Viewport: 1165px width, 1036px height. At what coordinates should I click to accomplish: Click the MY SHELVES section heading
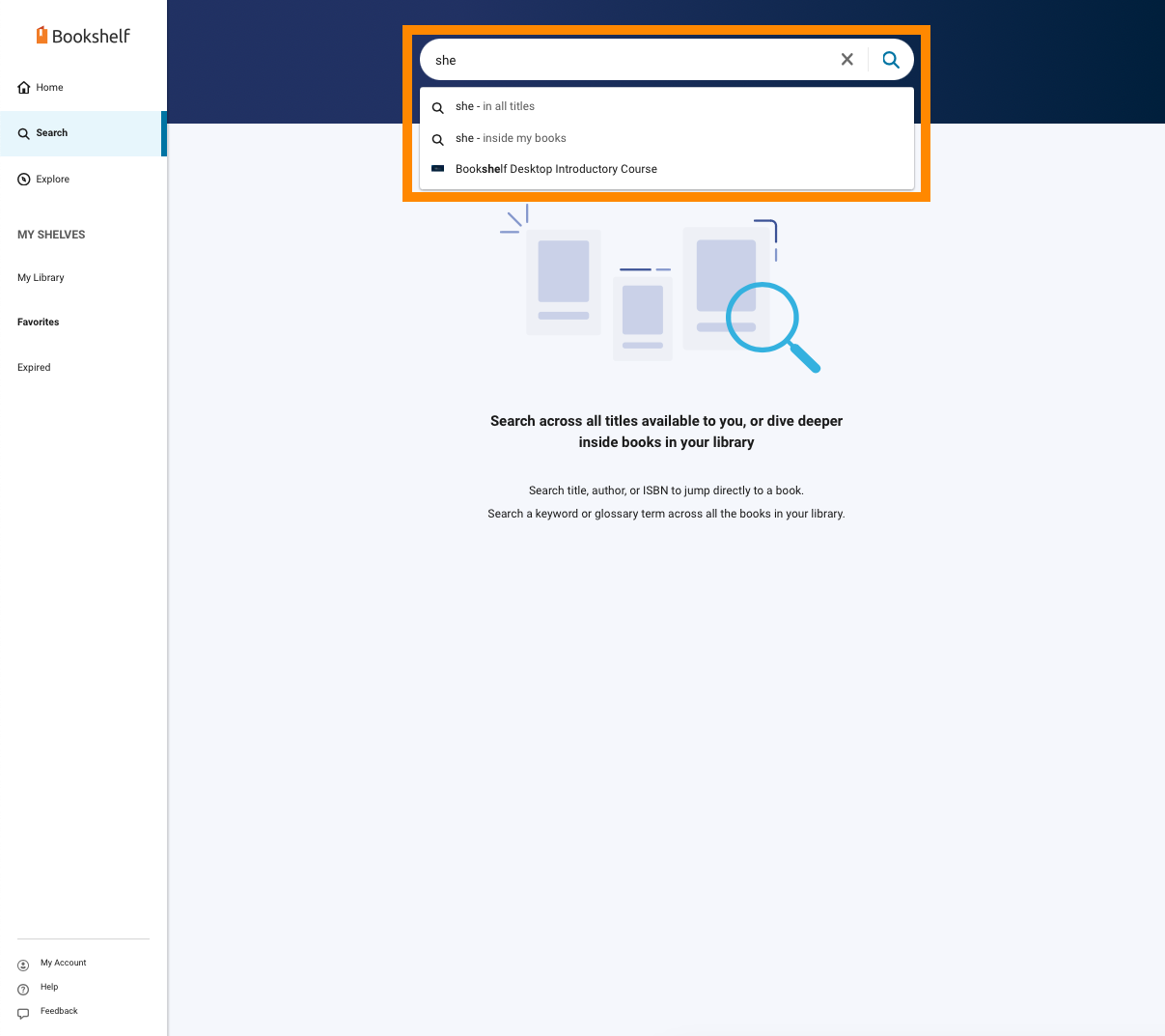click(51, 235)
